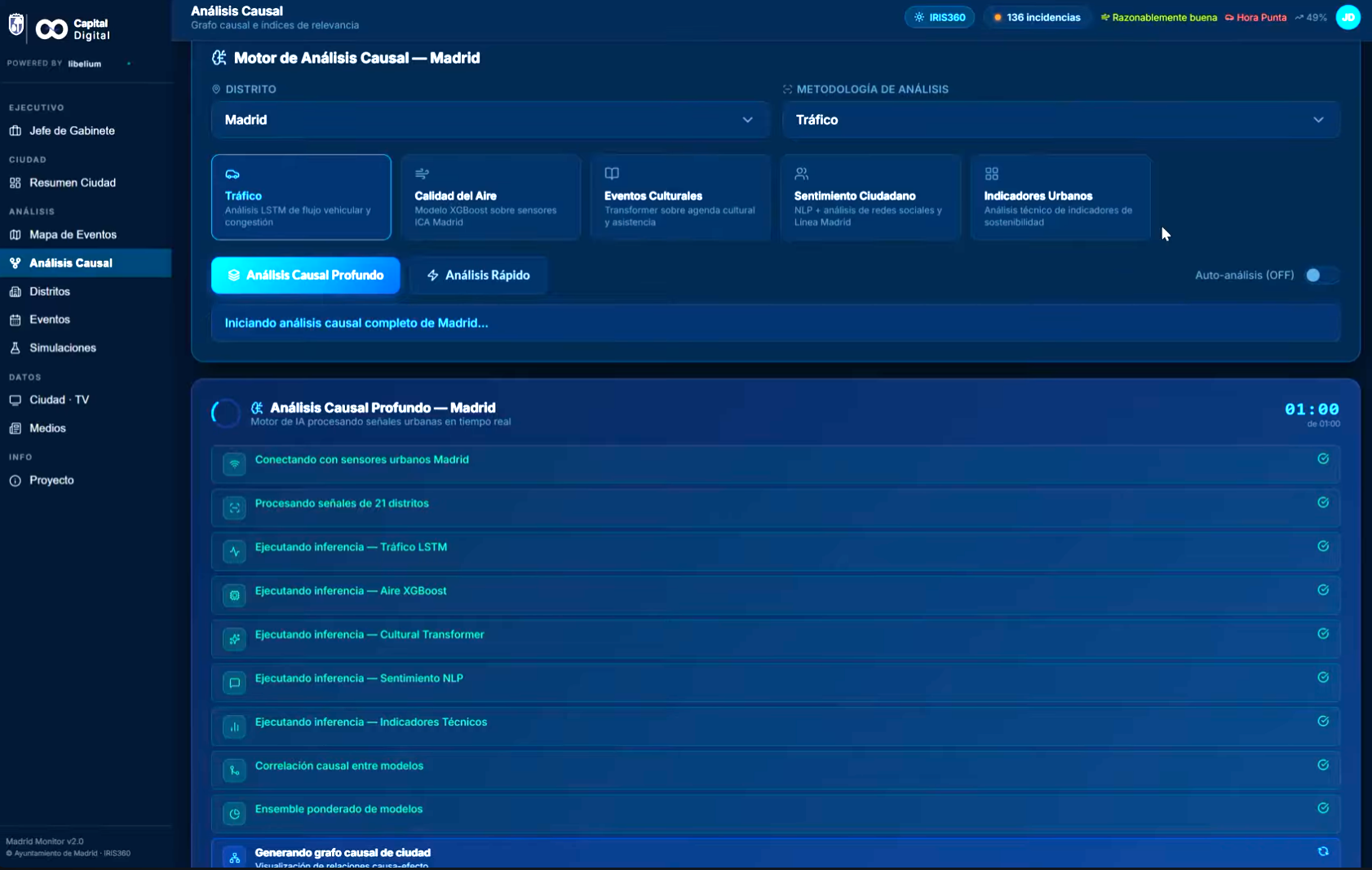1372x870 pixels.
Task: Open the Distrito dropdown showing Madrid
Action: tap(489, 120)
